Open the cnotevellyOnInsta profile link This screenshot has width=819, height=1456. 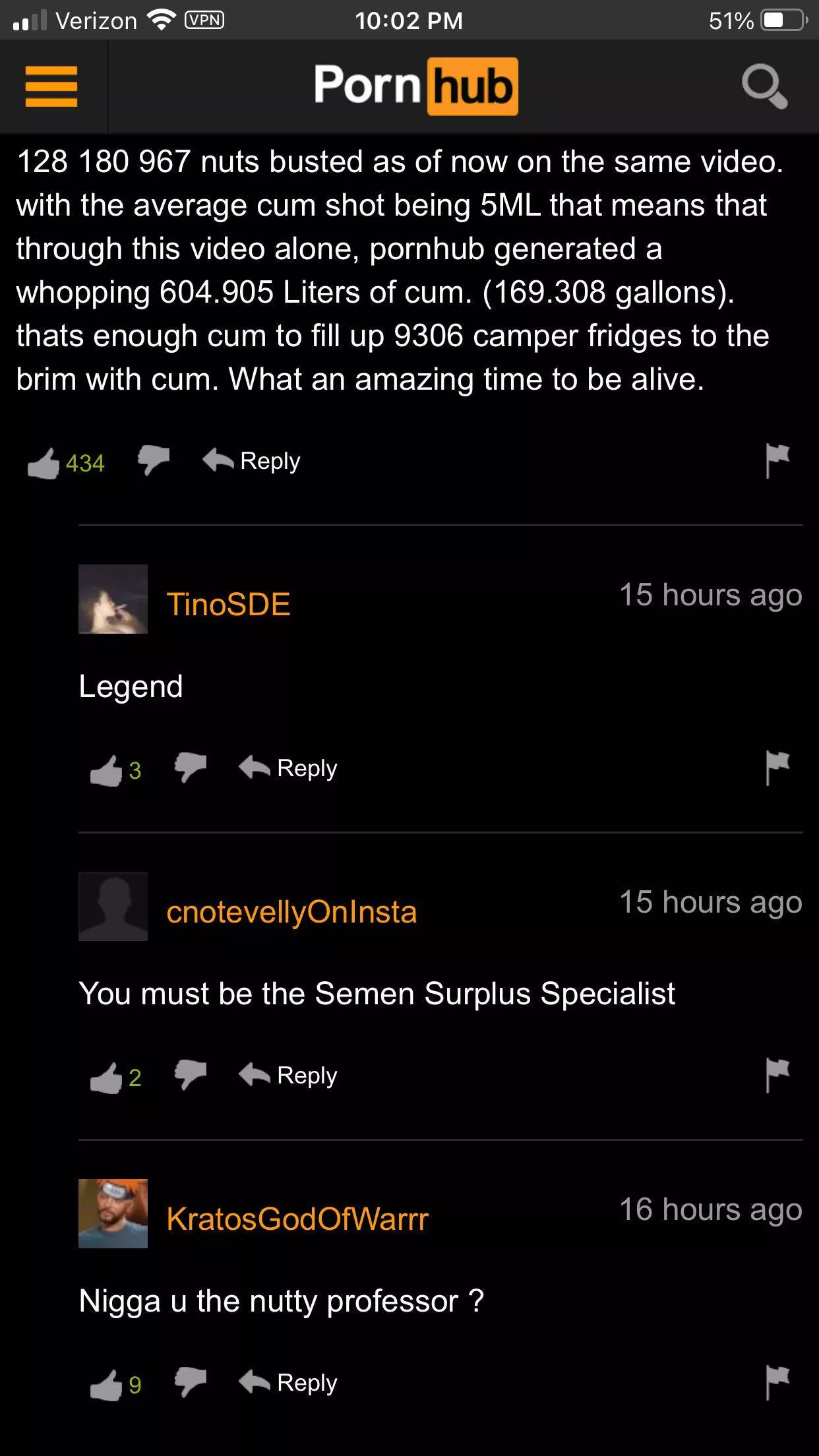pyautogui.click(x=291, y=911)
